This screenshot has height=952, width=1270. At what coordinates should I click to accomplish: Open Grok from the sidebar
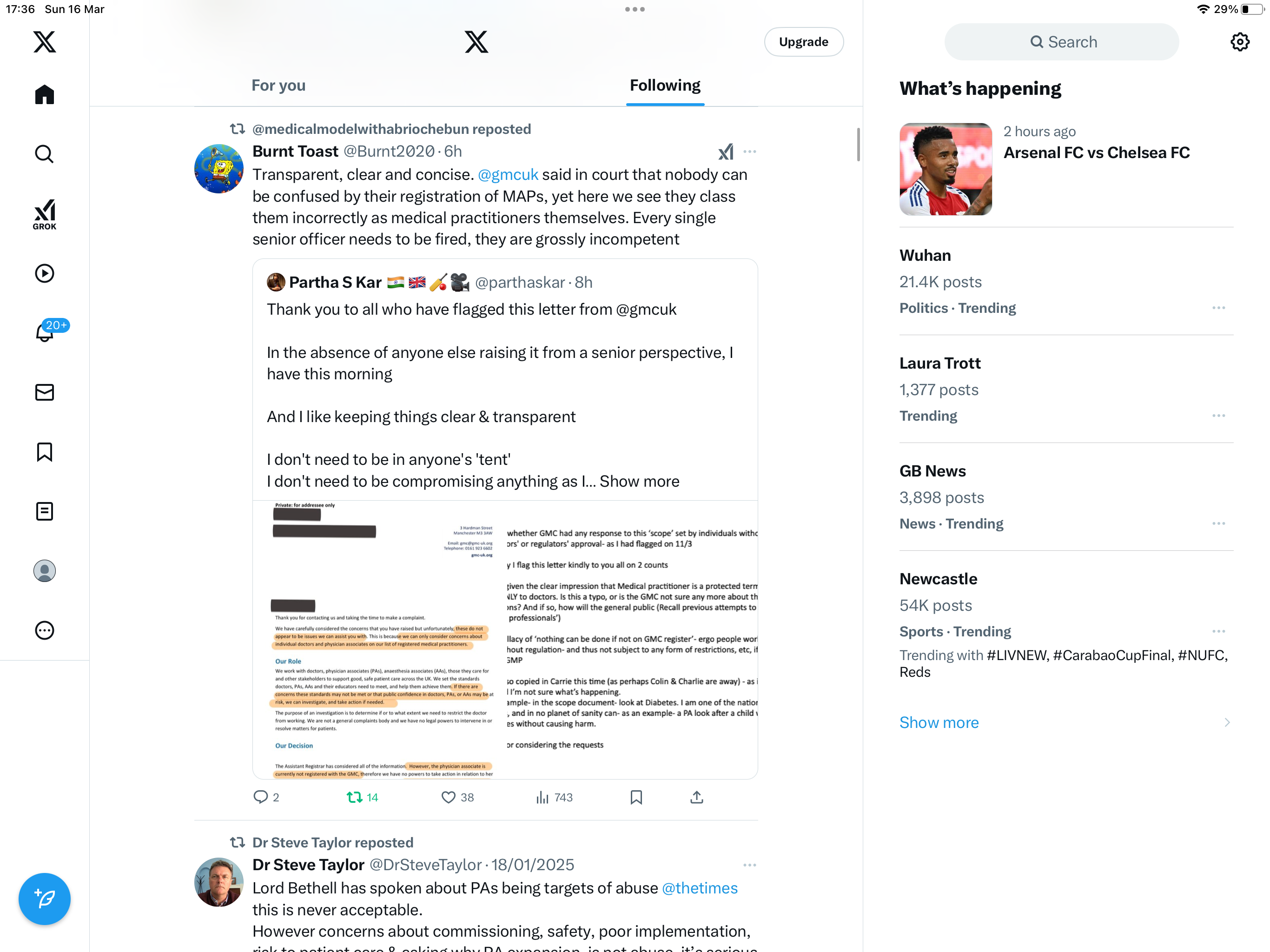[x=44, y=214]
